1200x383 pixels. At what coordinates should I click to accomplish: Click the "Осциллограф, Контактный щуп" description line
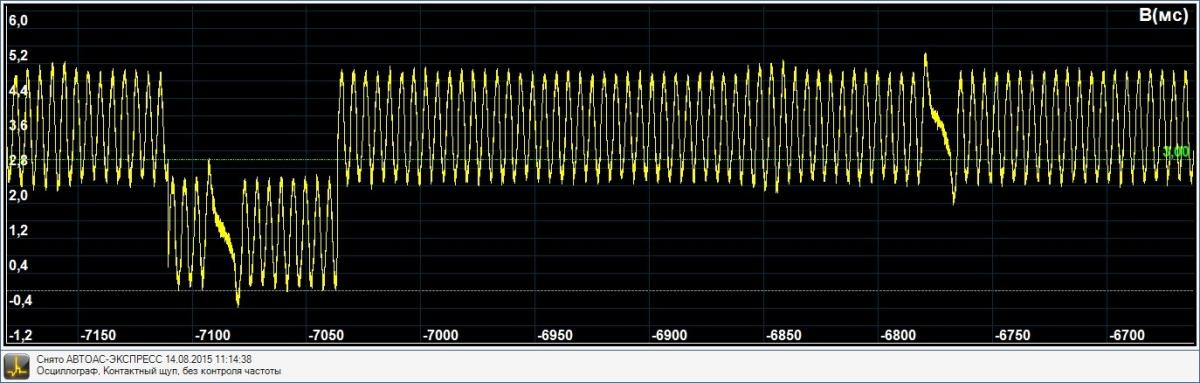[x=159, y=371]
